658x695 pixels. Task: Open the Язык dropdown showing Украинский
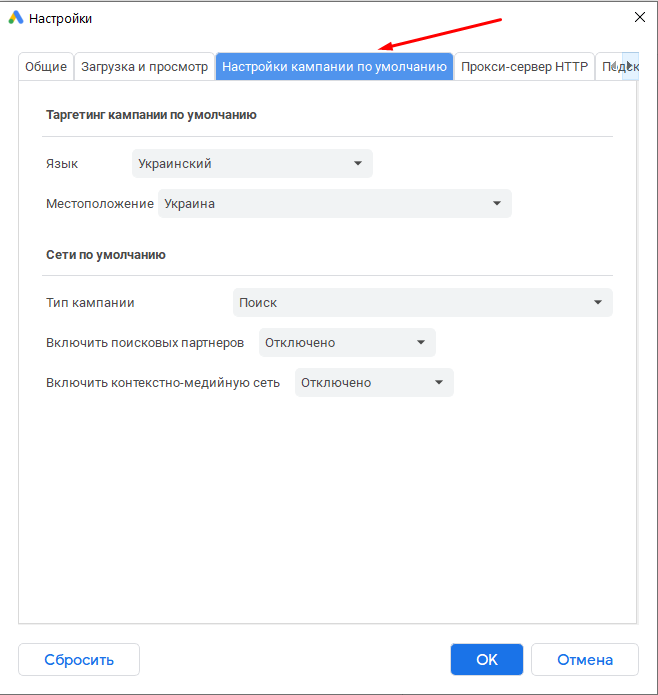tap(252, 164)
